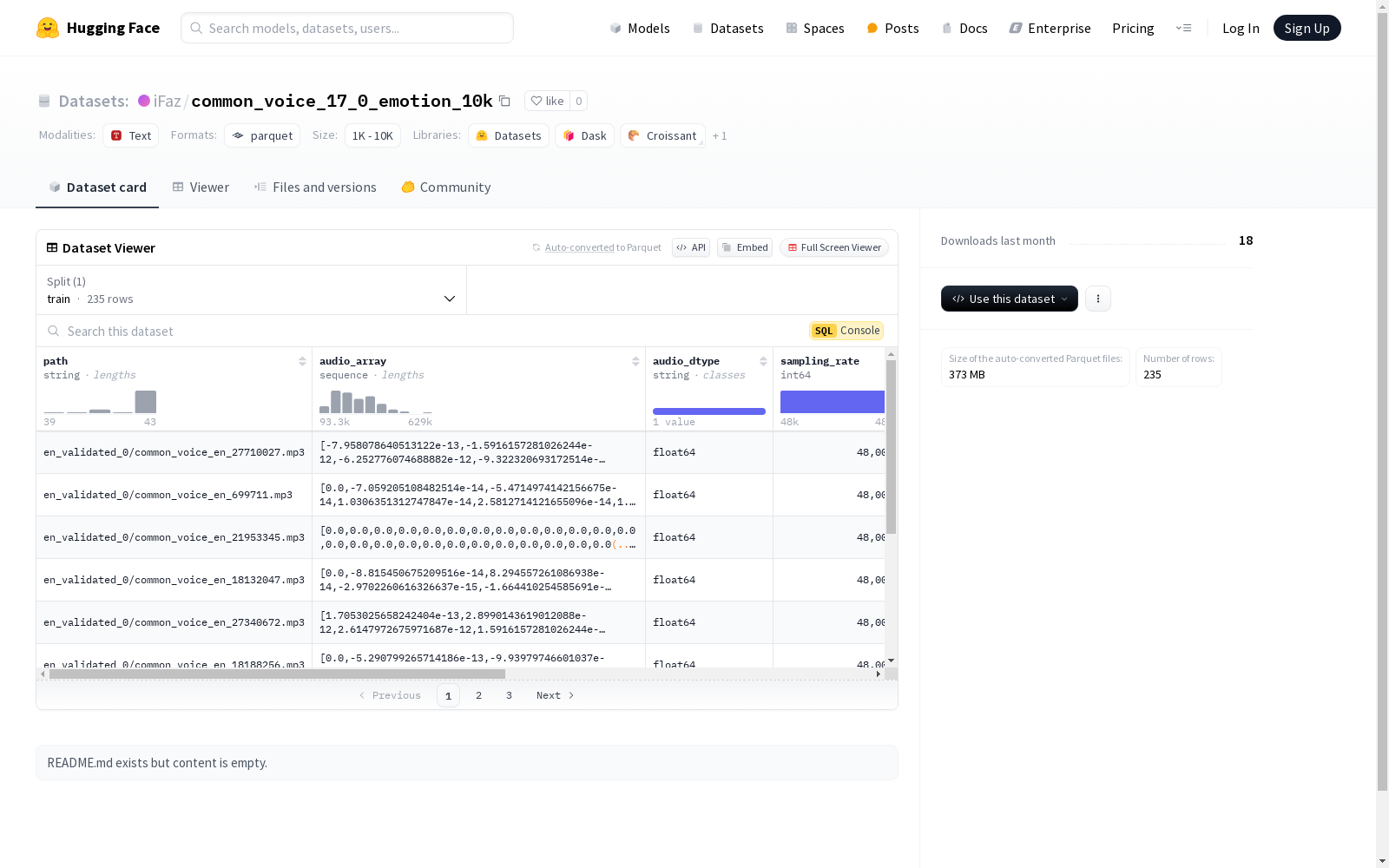
Task: Sort the audio_dtype column
Action: pos(763,361)
